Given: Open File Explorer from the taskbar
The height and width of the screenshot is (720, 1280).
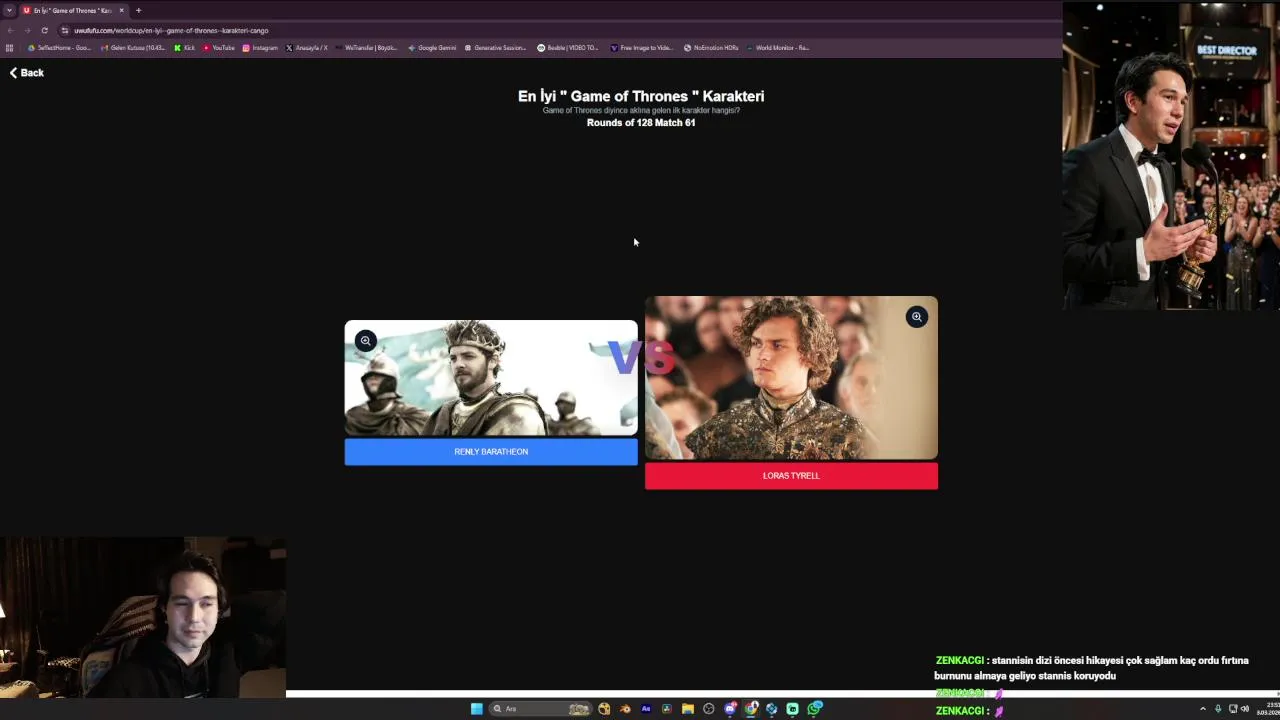Looking at the screenshot, I should tap(688, 709).
